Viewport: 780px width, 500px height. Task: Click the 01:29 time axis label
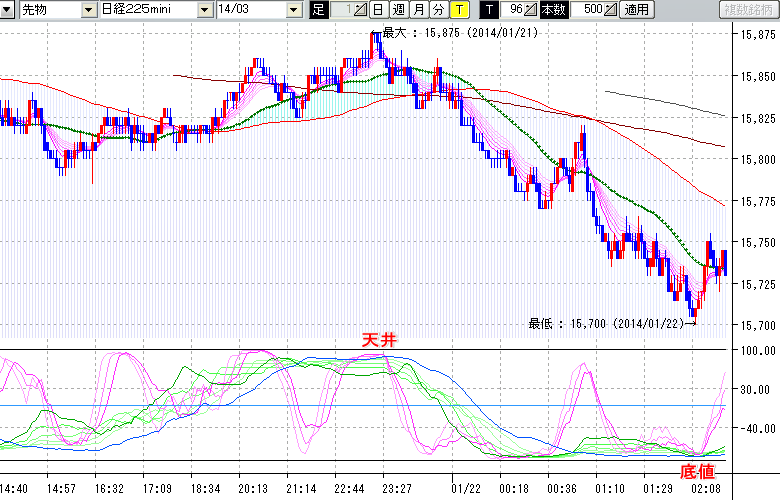coord(658,489)
